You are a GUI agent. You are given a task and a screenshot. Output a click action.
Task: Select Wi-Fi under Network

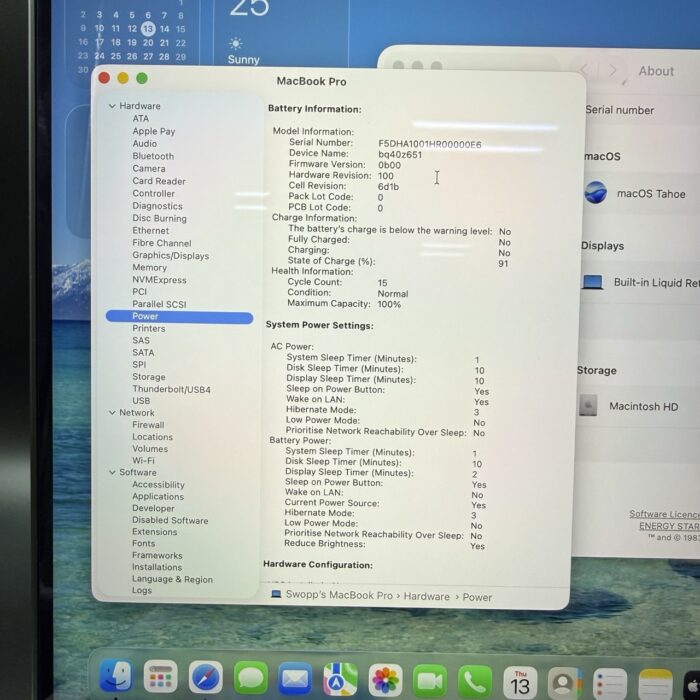point(143,460)
